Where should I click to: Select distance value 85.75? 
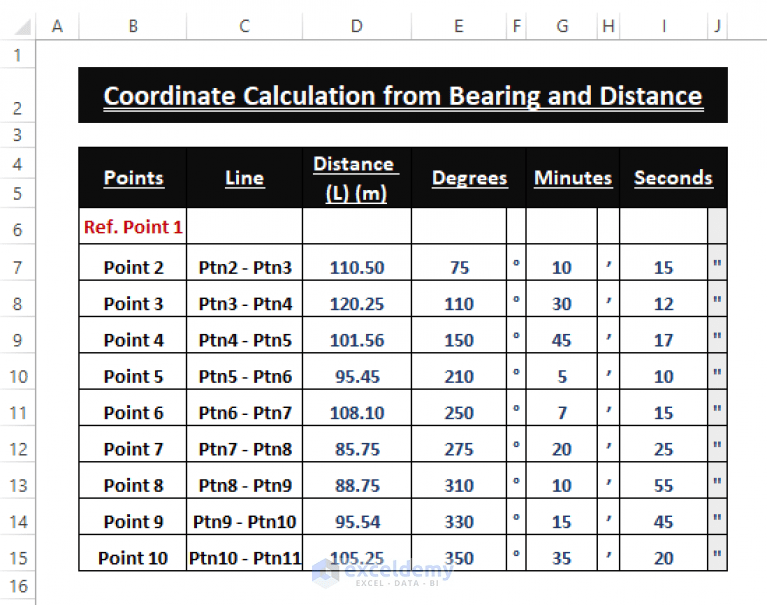[x=357, y=444]
